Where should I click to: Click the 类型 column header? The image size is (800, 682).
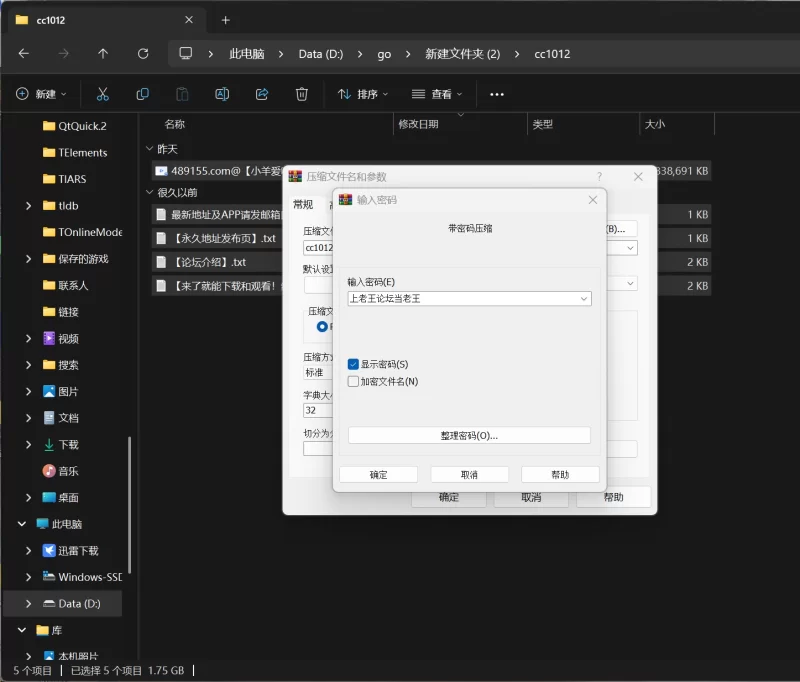click(x=542, y=124)
